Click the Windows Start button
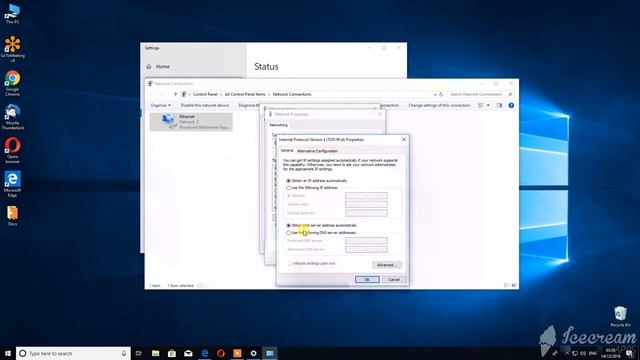 pos(8,353)
